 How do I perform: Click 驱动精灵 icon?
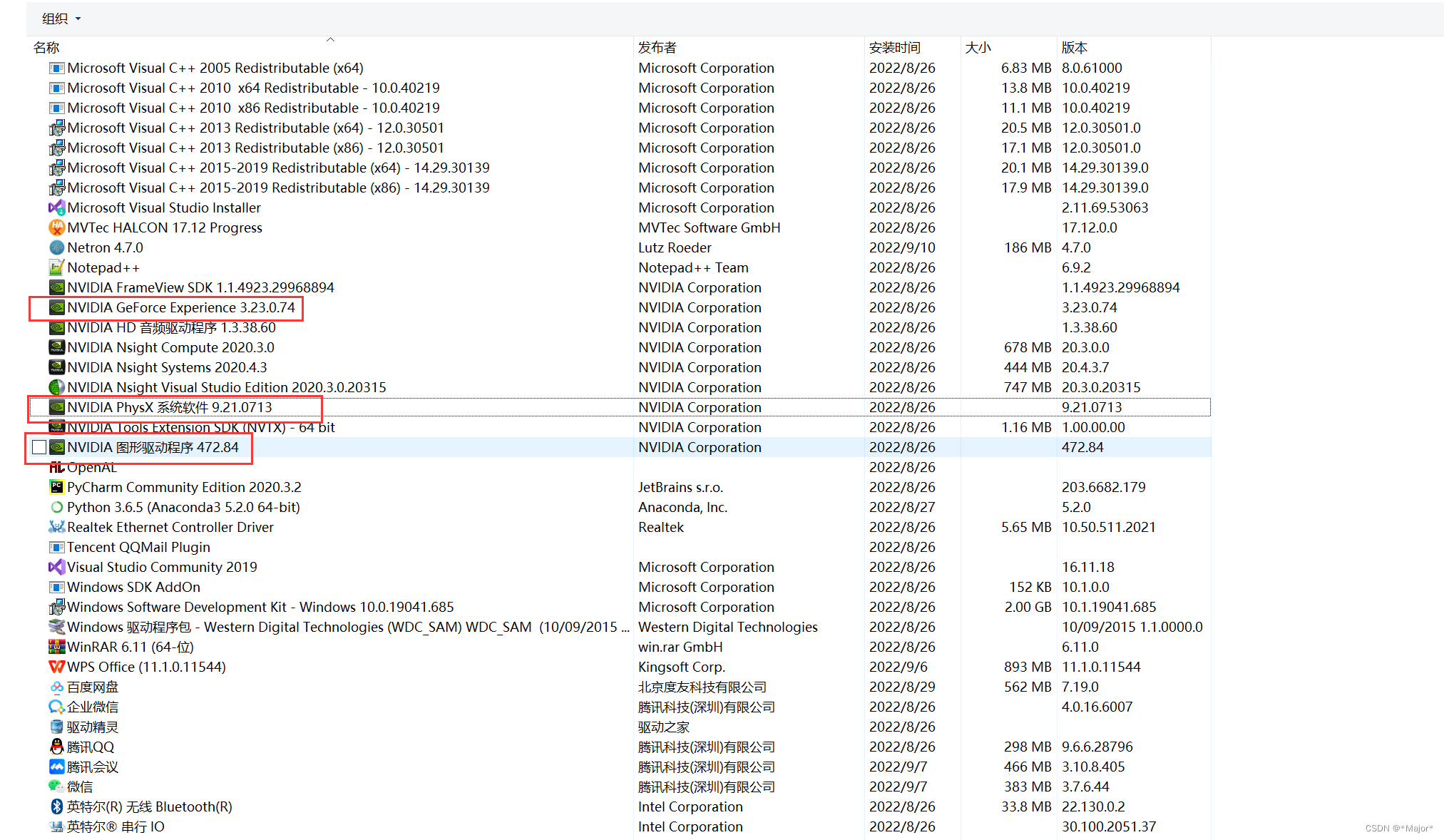tap(56, 727)
